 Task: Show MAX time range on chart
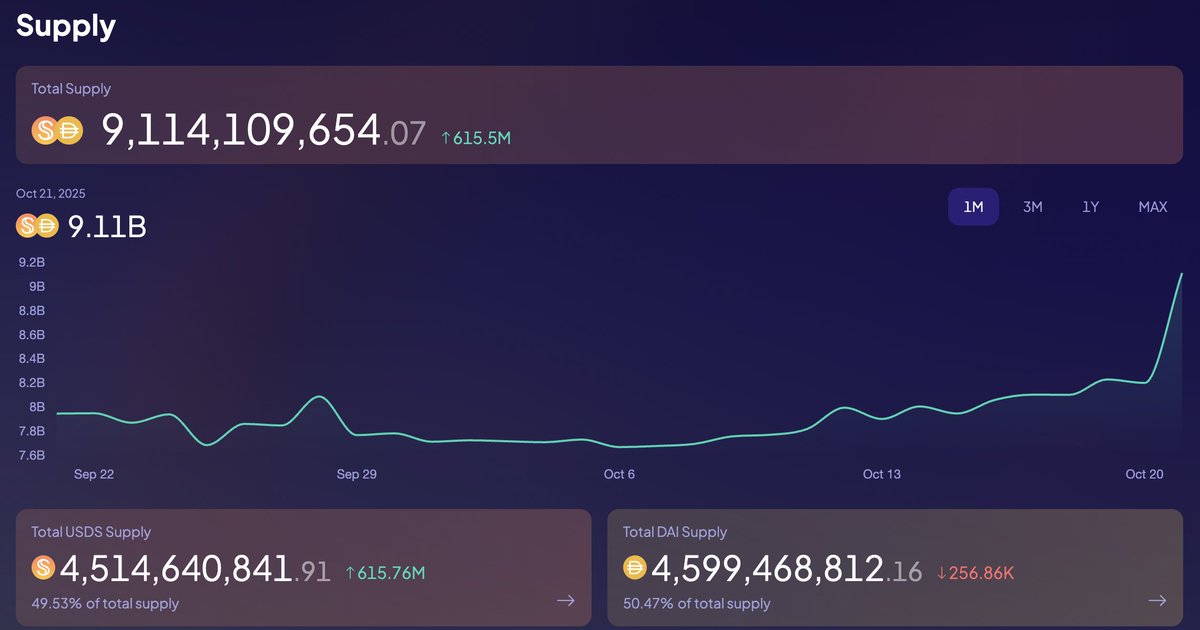click(x=1152, y=207)
